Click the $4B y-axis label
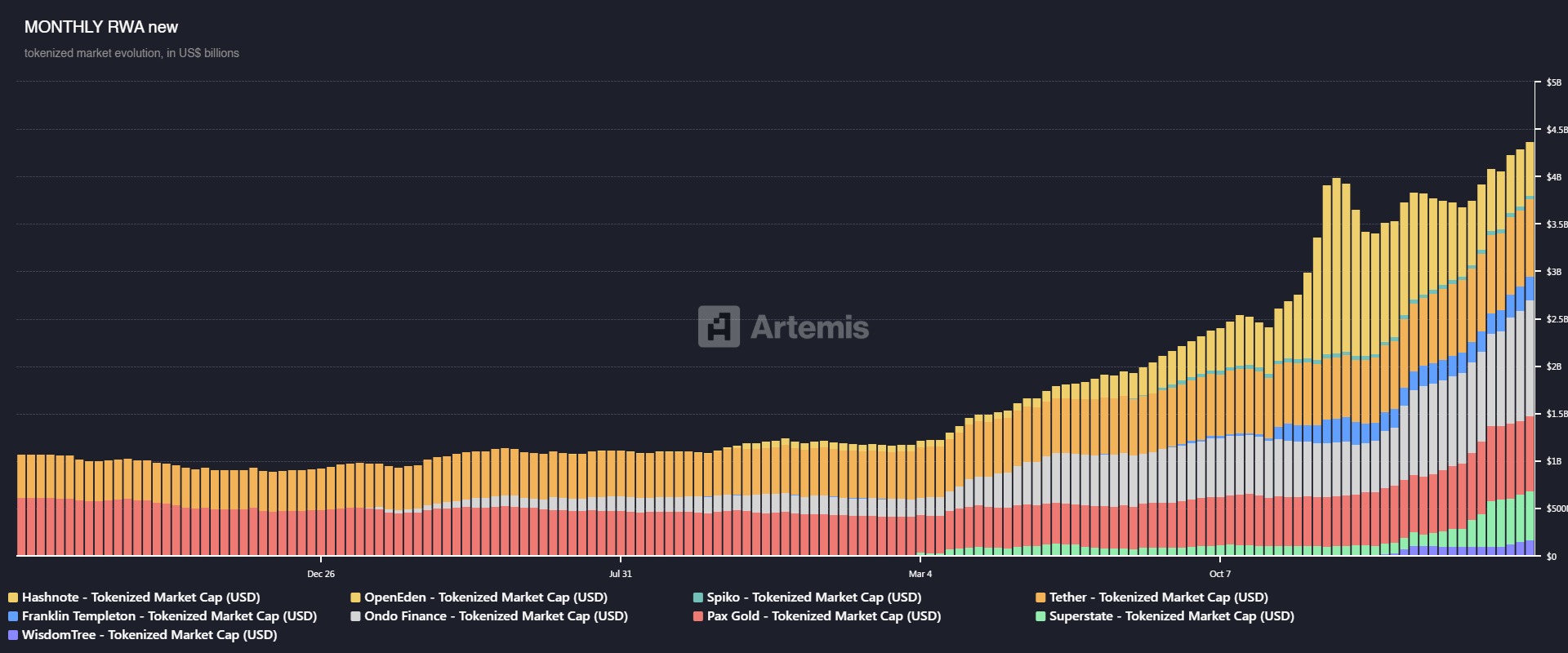Screen dimensions: 1568x653 tap(1553, 177)
